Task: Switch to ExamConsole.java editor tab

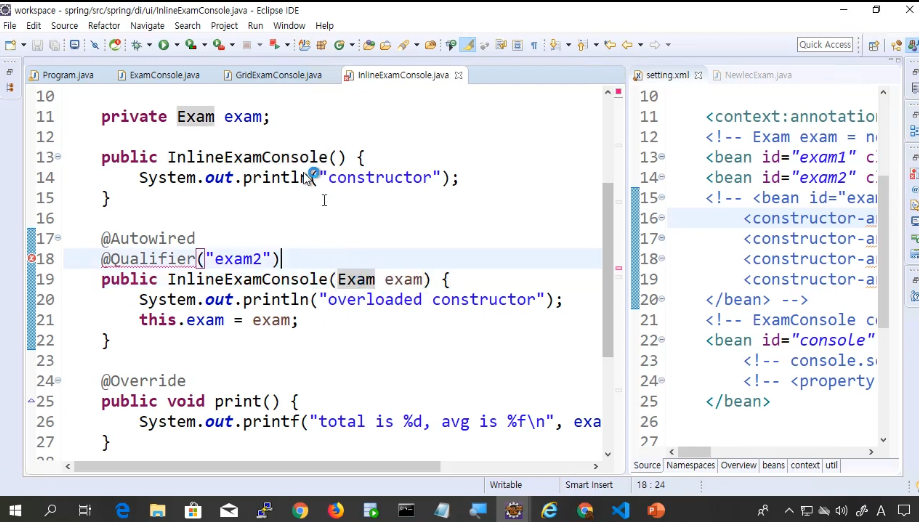Action: point(159,75)
